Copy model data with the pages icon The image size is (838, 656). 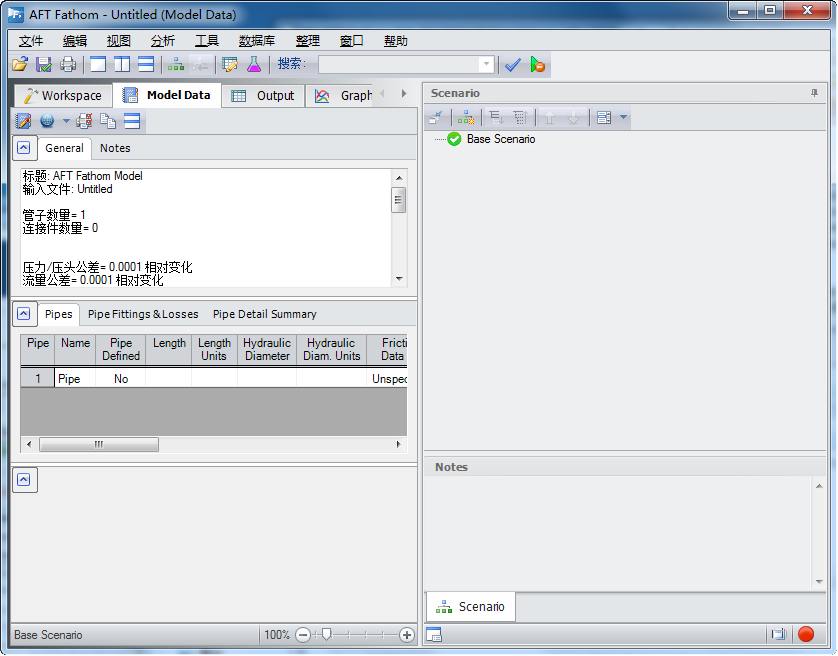[108, 121]
